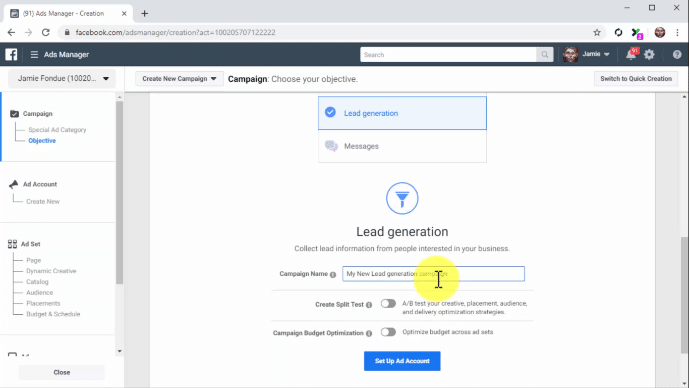The width and height of the screenshot is (689, 388).
Task: Bookmark this page with the star icon
Action: point(597,32)
